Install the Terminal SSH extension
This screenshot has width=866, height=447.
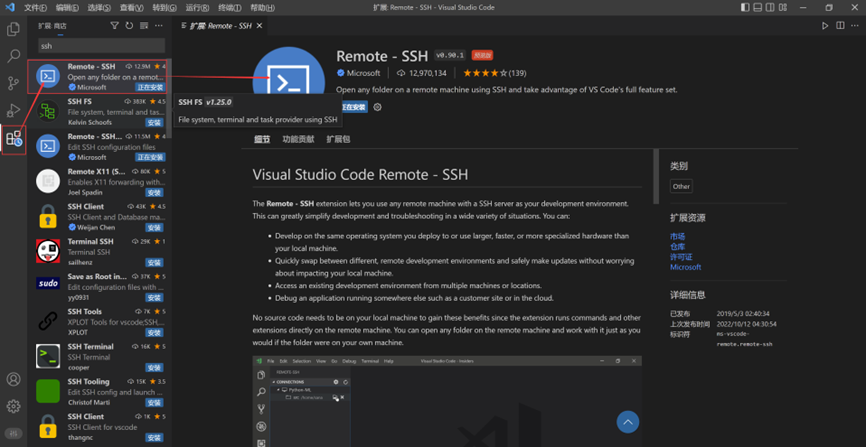(154, 262)
